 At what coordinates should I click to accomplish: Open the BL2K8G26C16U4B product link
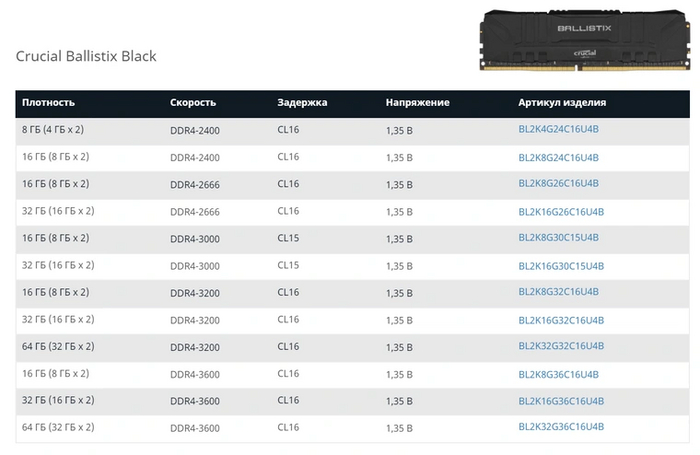[558, 184]
